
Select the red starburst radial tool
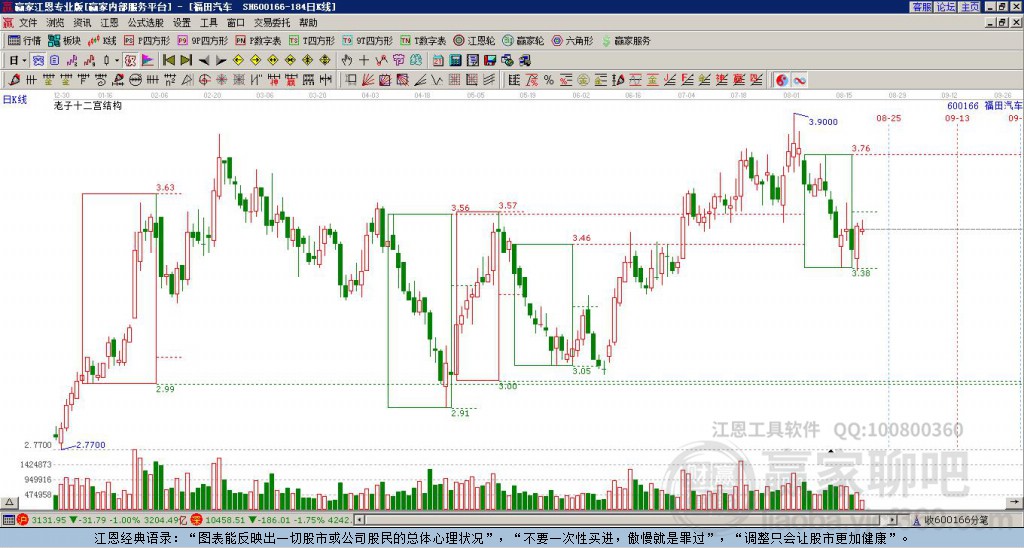[221, 80]
